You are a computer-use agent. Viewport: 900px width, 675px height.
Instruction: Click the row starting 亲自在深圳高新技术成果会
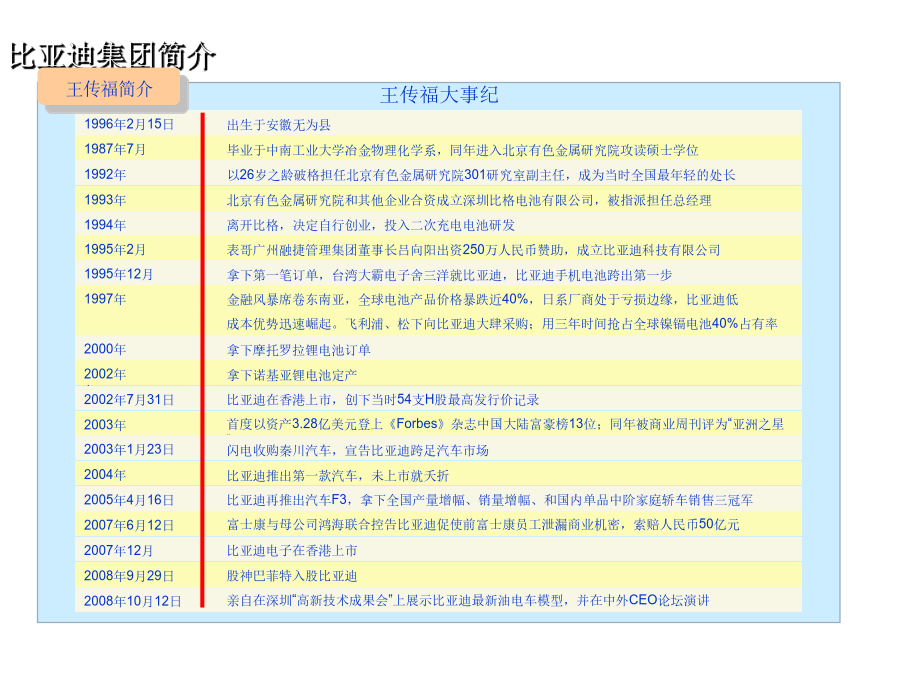click(x=468, y=600)
